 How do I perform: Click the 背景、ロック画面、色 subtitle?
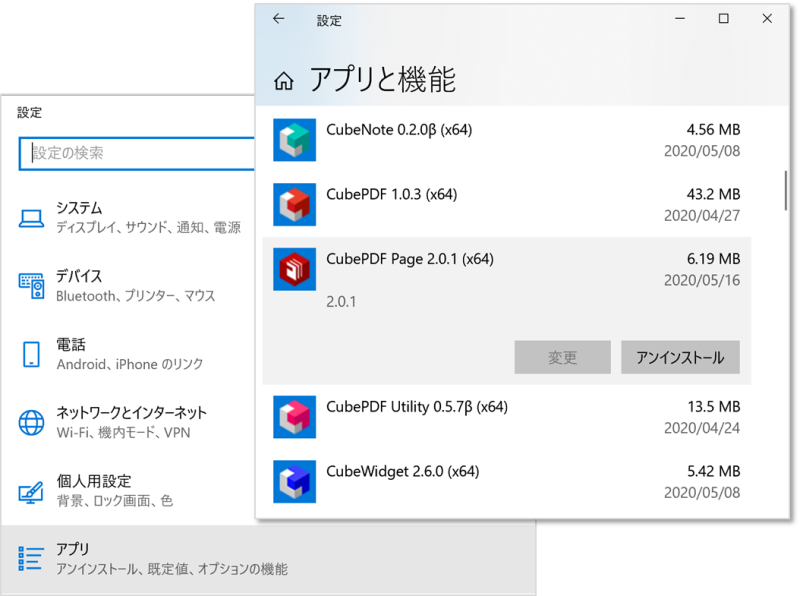coord(115,501)
